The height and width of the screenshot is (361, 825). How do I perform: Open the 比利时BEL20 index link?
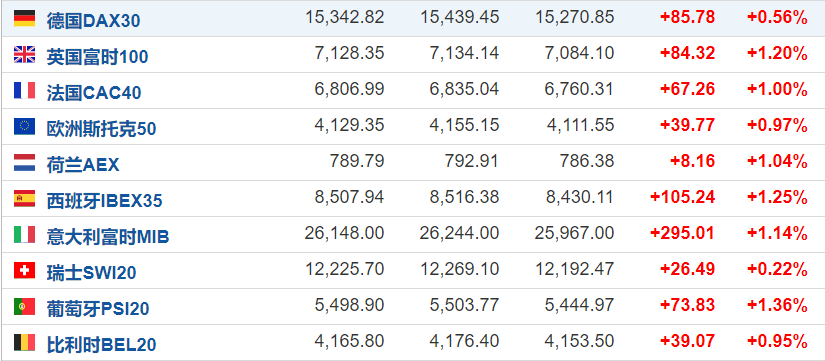pyautogui.click(x=102, y=345)
